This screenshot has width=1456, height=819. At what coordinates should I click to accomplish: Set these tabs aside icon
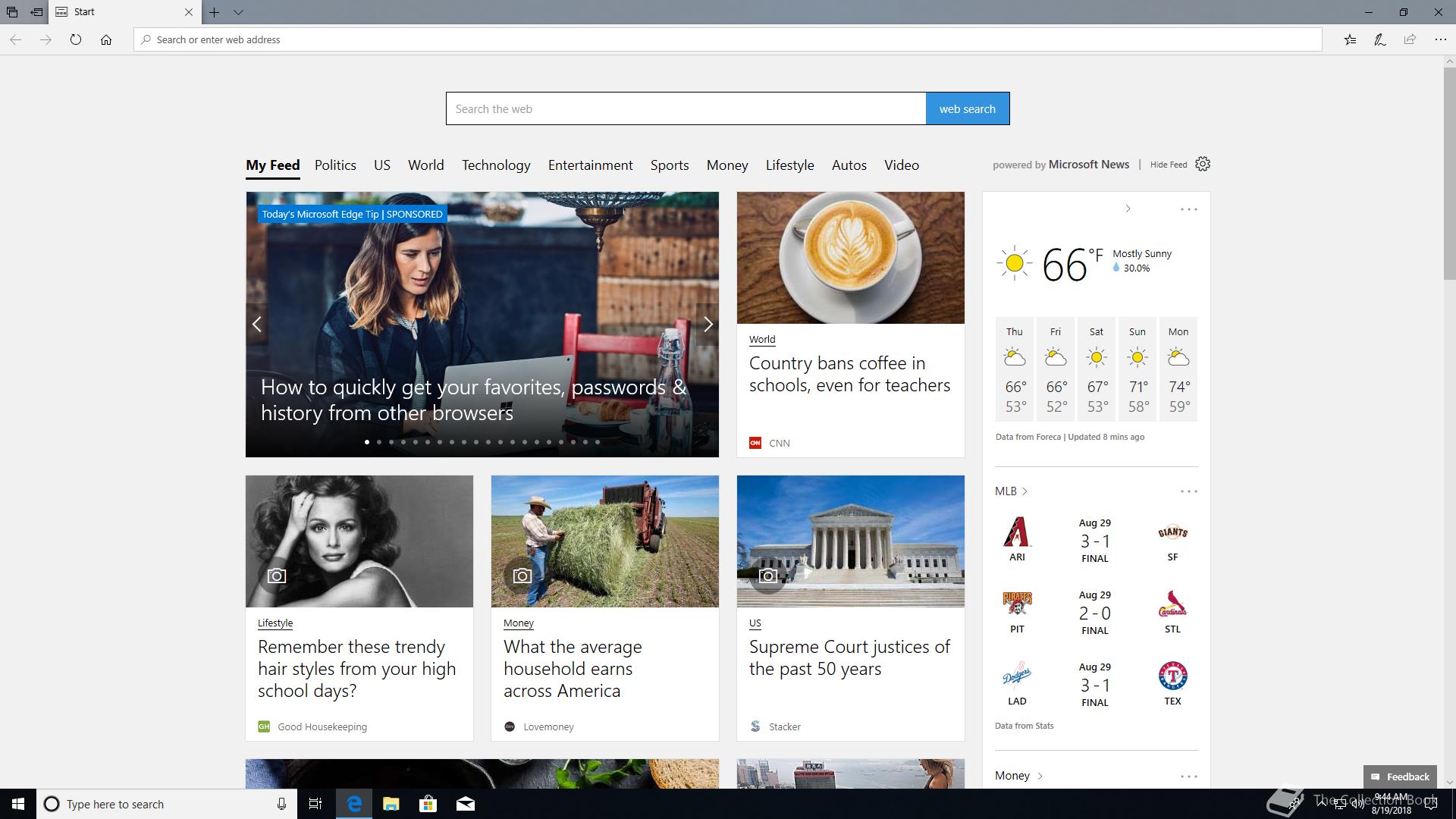point(36,12)
